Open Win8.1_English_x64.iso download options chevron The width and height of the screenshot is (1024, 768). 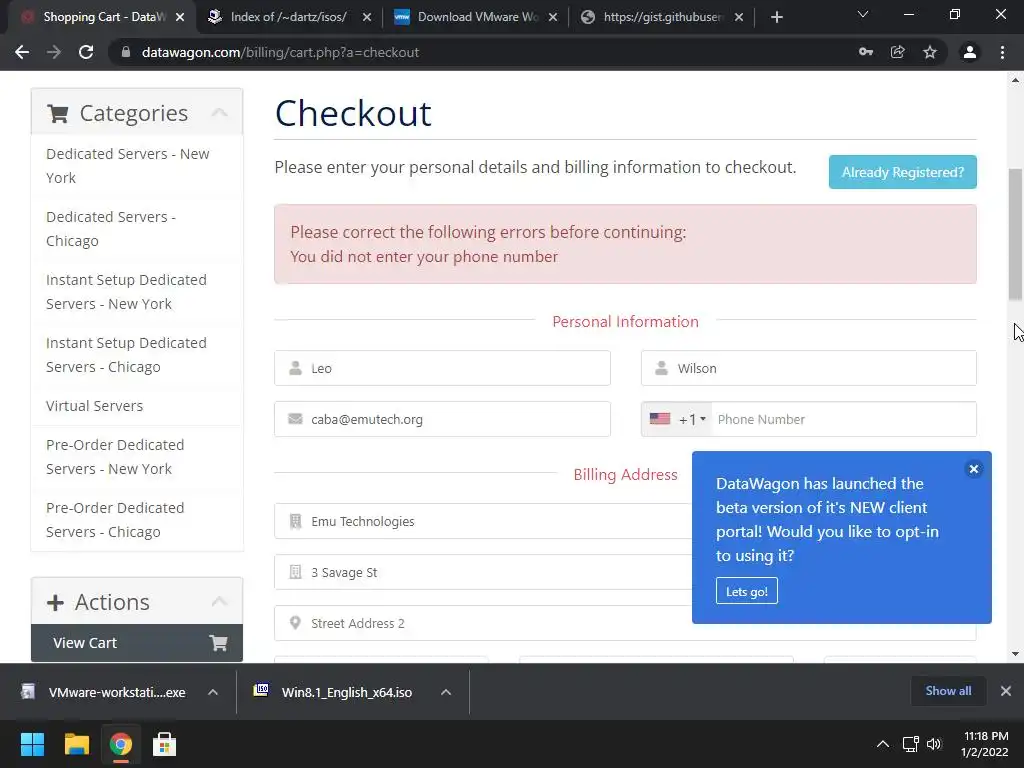pyautogui.click(x=446, y=692)
